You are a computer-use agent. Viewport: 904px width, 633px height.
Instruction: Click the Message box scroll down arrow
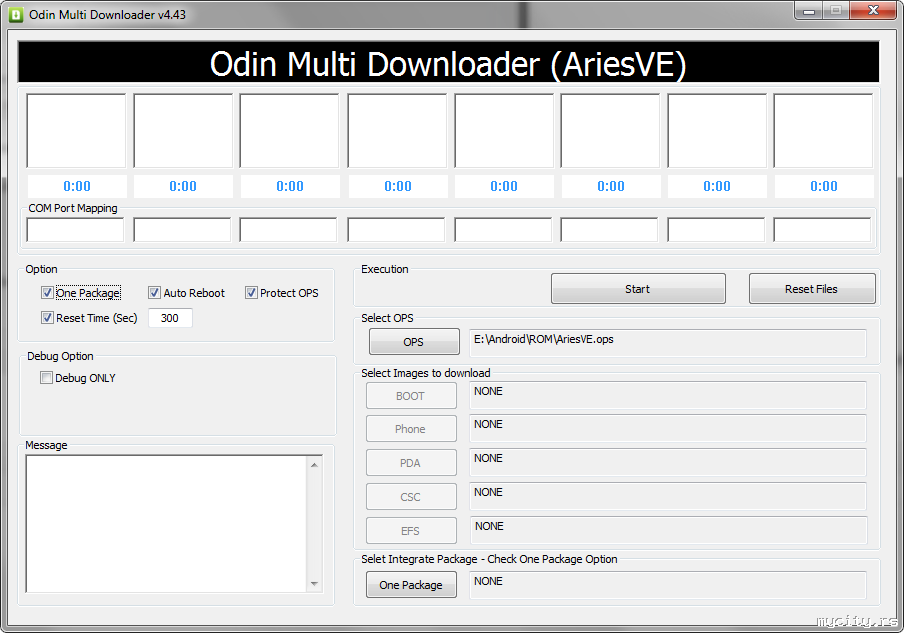[x=314, y=583]
